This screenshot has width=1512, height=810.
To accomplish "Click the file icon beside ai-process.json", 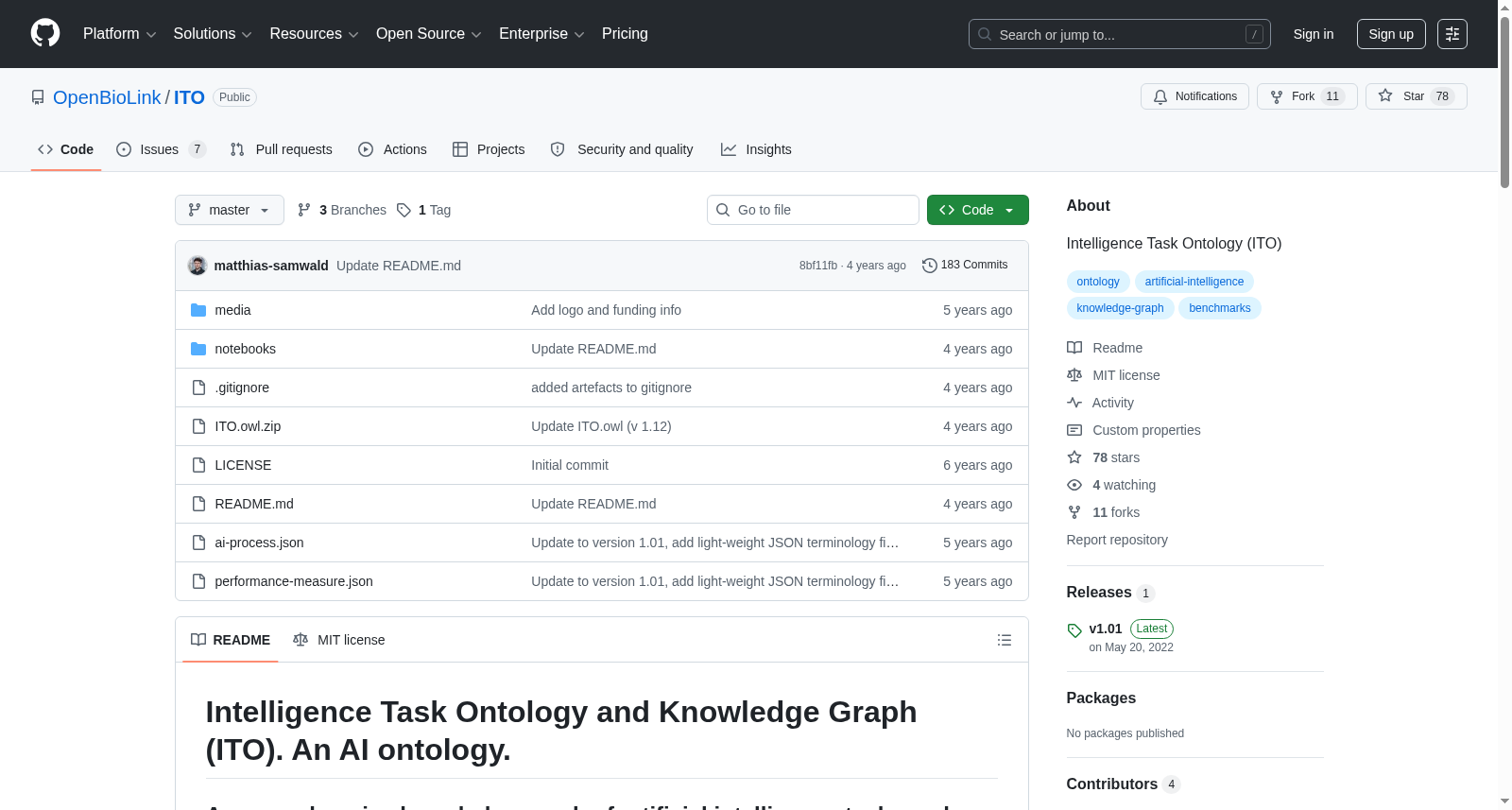I will click(198, 543).
